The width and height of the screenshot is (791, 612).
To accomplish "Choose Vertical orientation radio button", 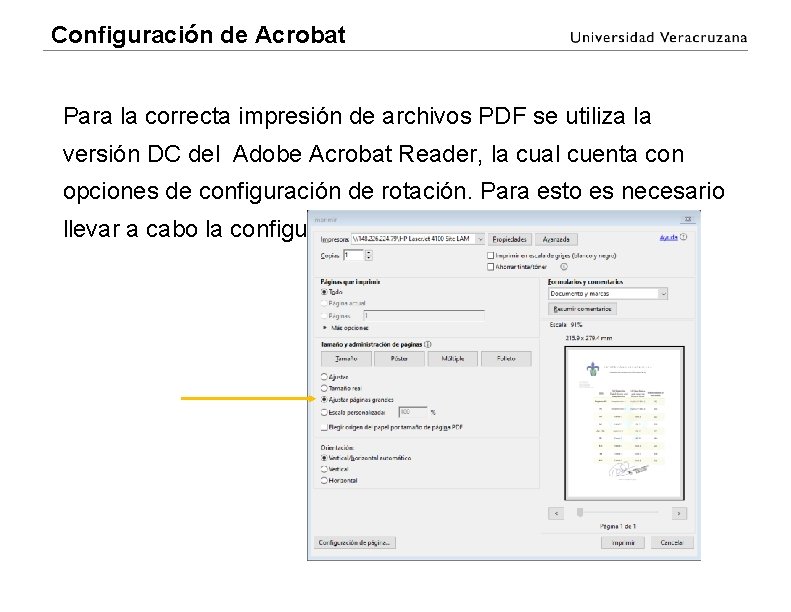I will (324, 469).
